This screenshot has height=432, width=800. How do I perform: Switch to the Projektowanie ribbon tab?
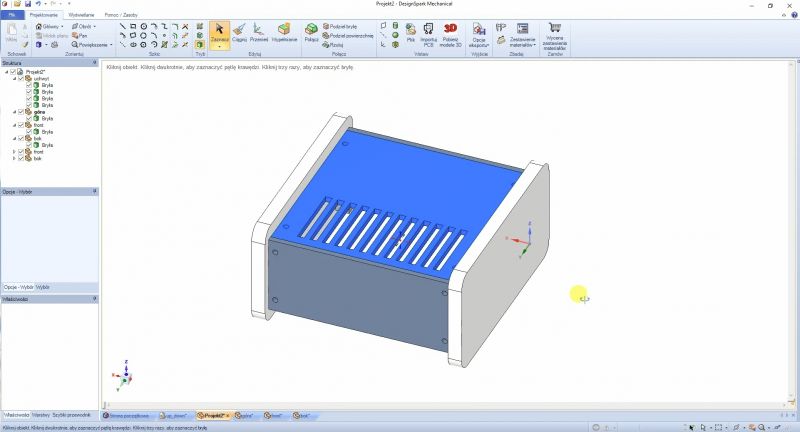pos(44,15)
